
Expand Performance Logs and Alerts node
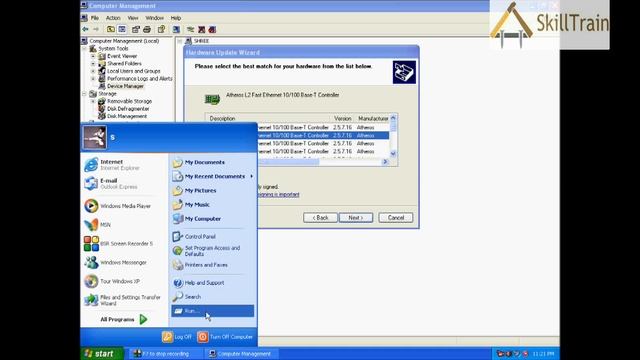[x=93, y=78]
